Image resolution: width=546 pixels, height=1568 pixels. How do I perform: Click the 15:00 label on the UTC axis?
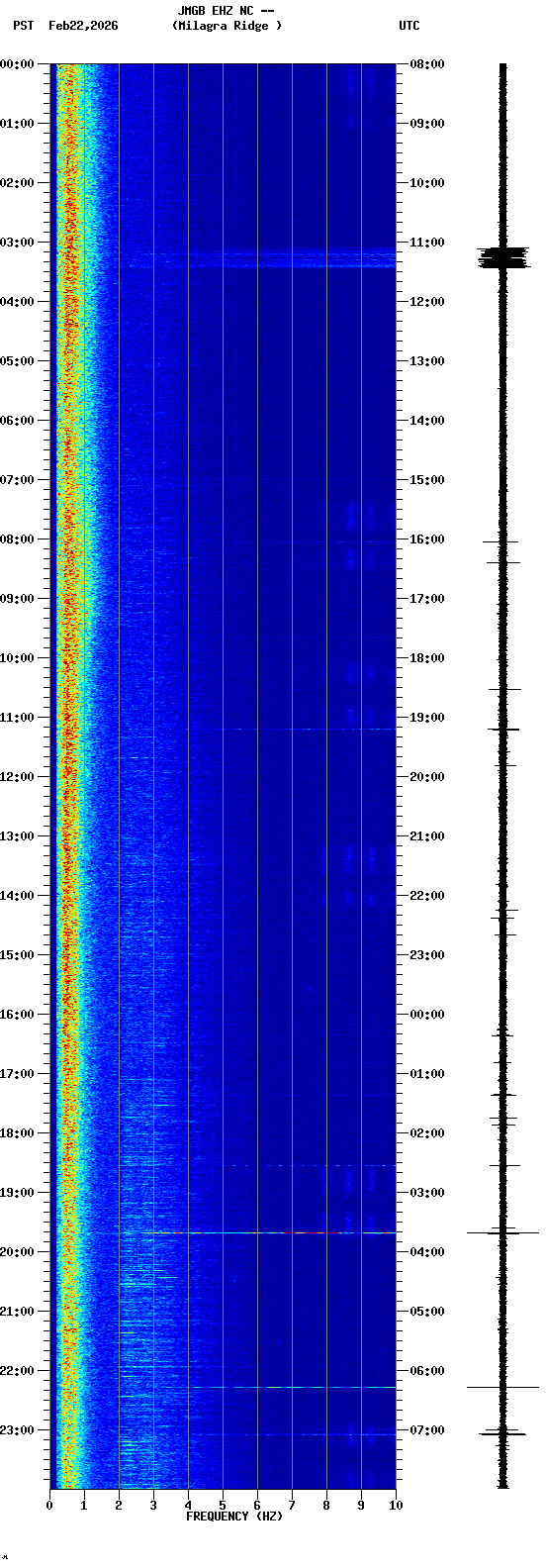pyautogui.click(x=427, y=480)
